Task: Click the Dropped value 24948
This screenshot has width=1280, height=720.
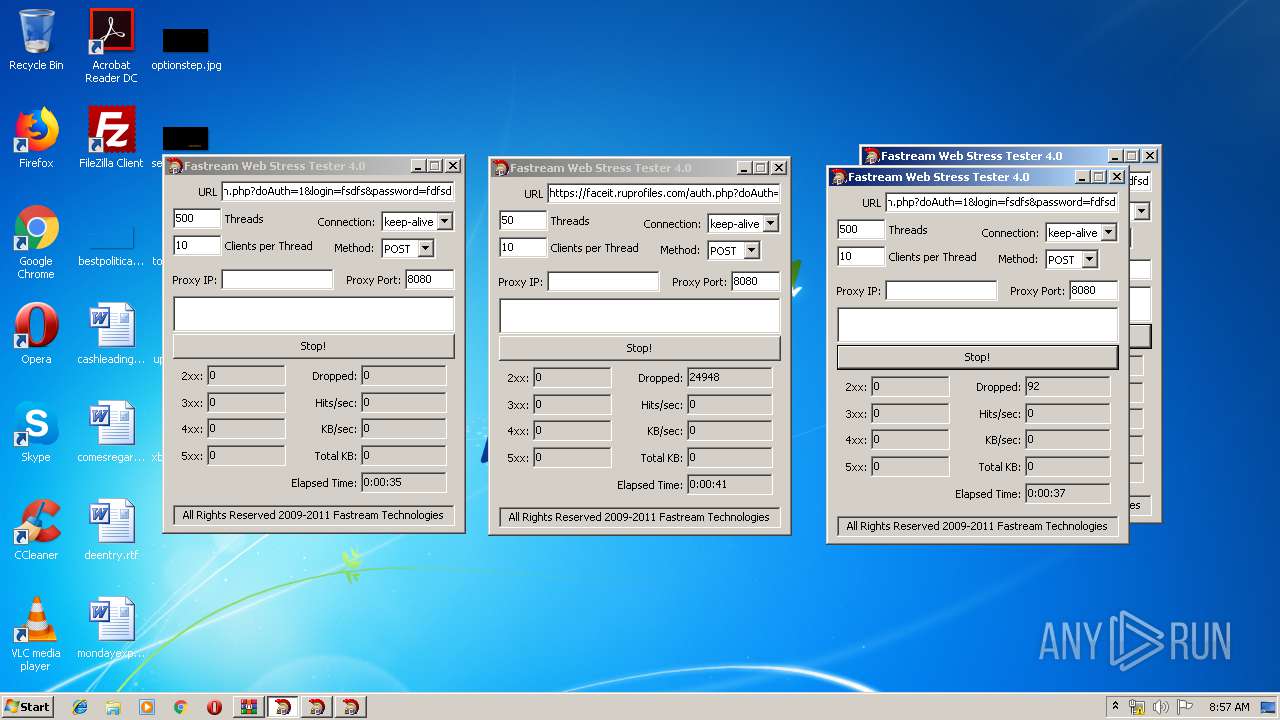Action: click(x=729, y=378)
